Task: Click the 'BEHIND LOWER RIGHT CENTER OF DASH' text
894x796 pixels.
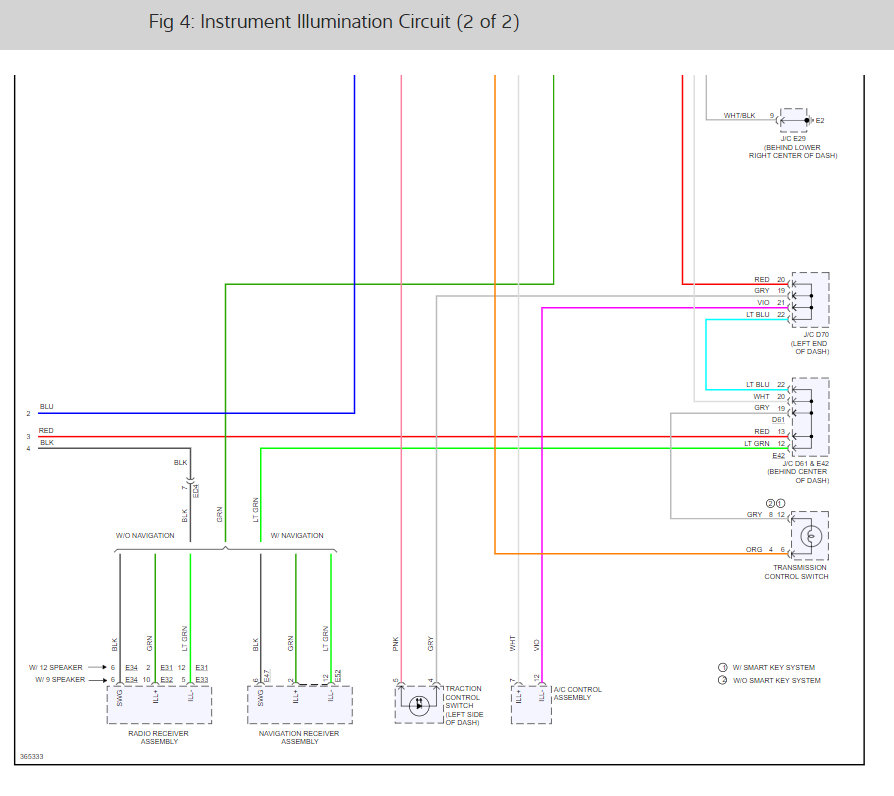Action: point(793,151)
